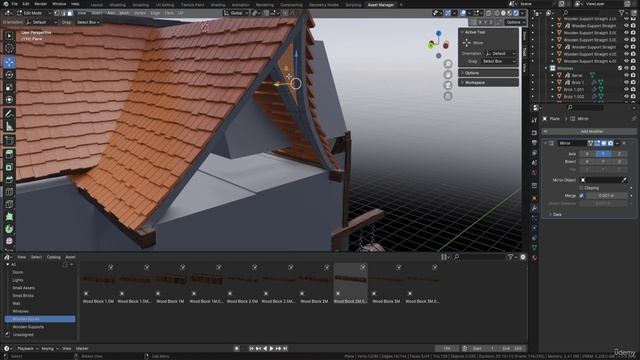This screenshot has width=640, height=360.
Task: Open the File menu
Action: [x=15, y=4]
